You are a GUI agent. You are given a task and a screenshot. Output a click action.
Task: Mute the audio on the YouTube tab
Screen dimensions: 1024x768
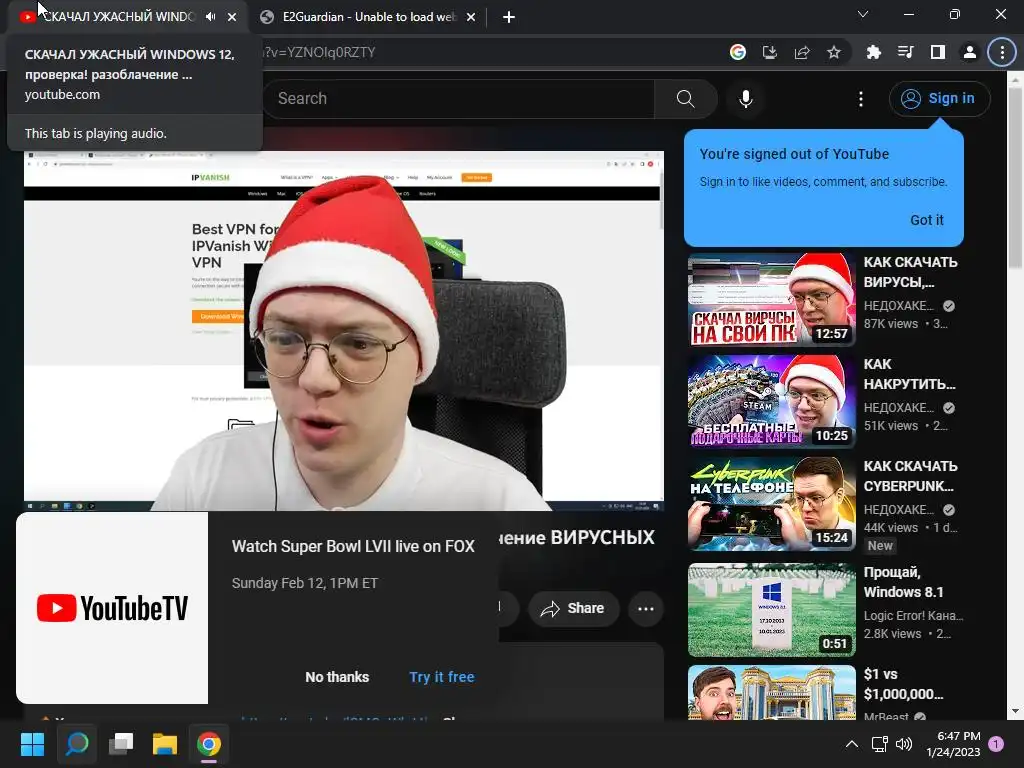pyautogui.click(x=210, y=17)
